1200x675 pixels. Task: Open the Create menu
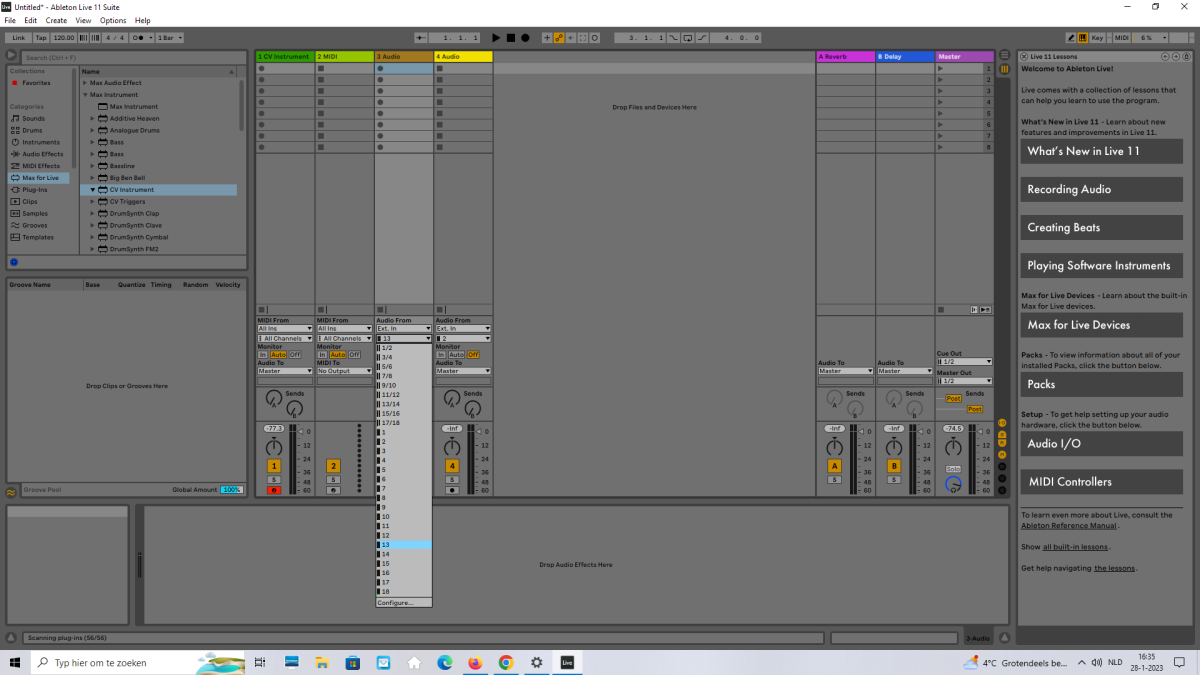coord(56,20)
